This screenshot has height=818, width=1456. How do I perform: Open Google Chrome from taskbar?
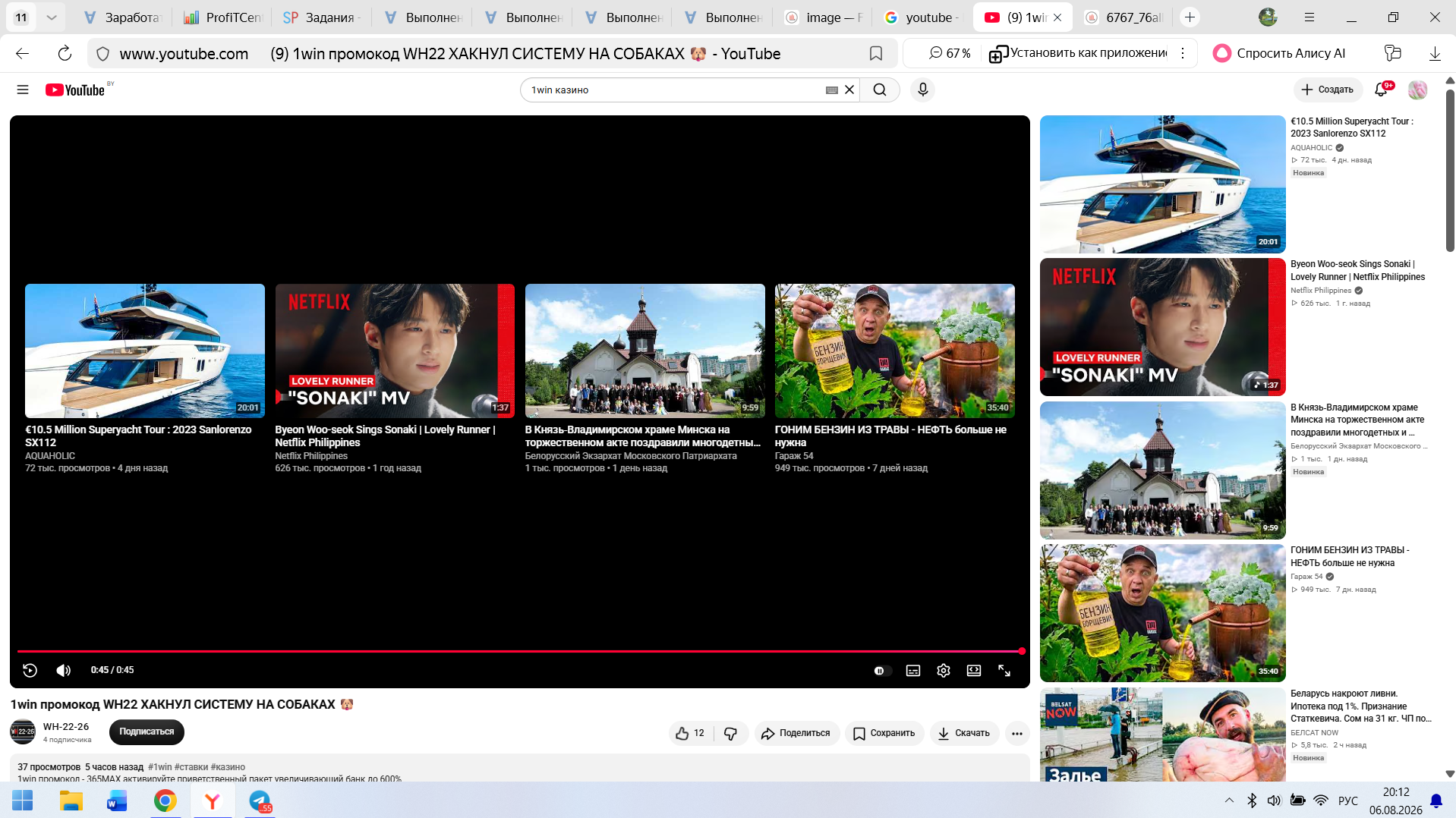click(x=165, y=801)
